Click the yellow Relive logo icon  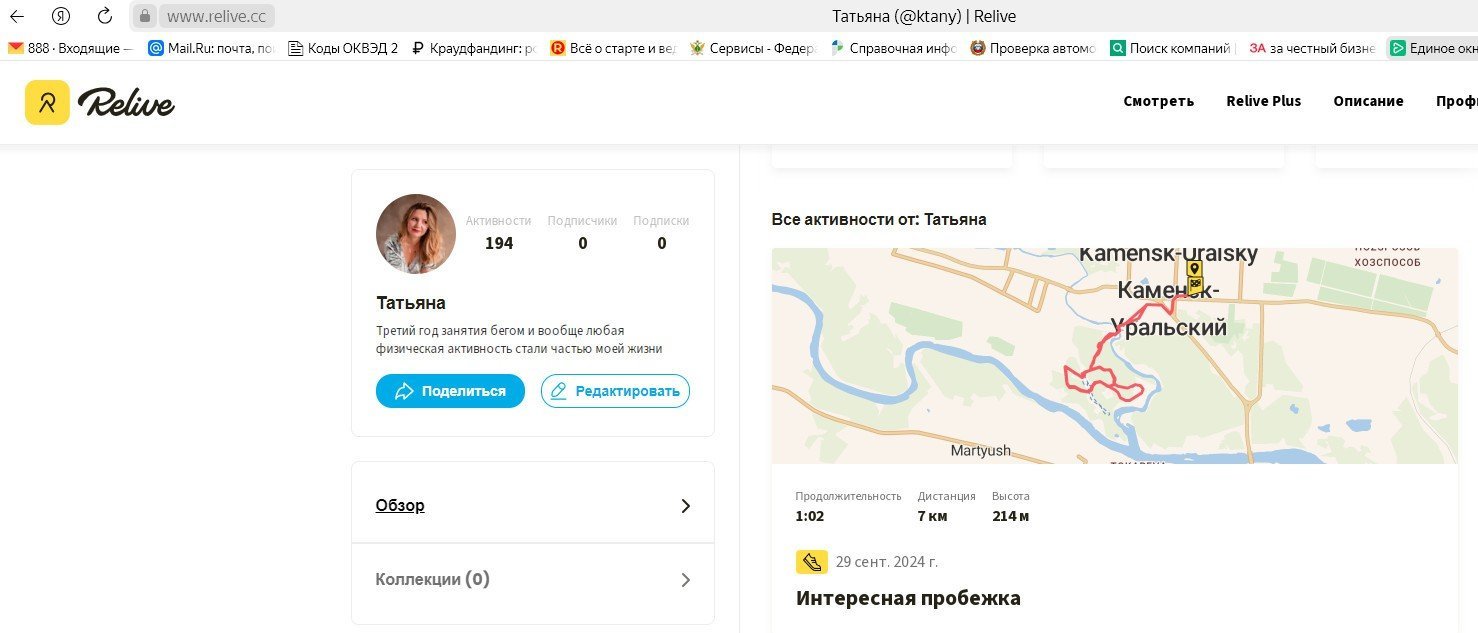(47, 102)
